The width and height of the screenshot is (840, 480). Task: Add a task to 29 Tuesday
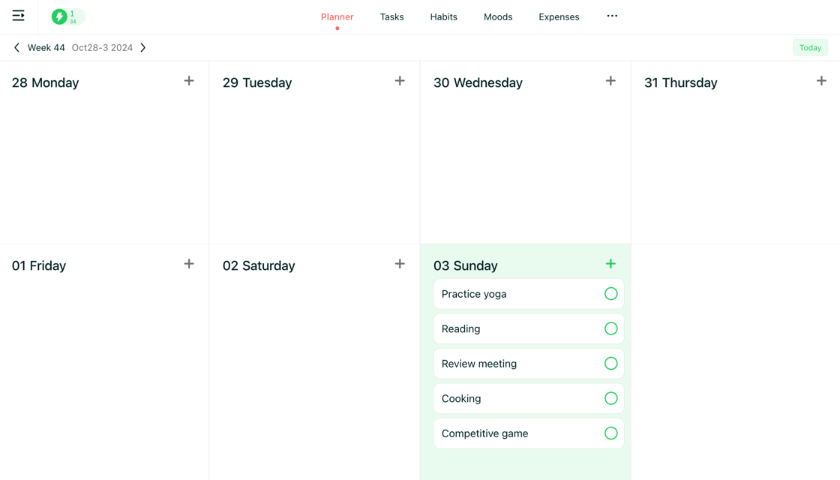pyautogui.click(x=400, y=81)
